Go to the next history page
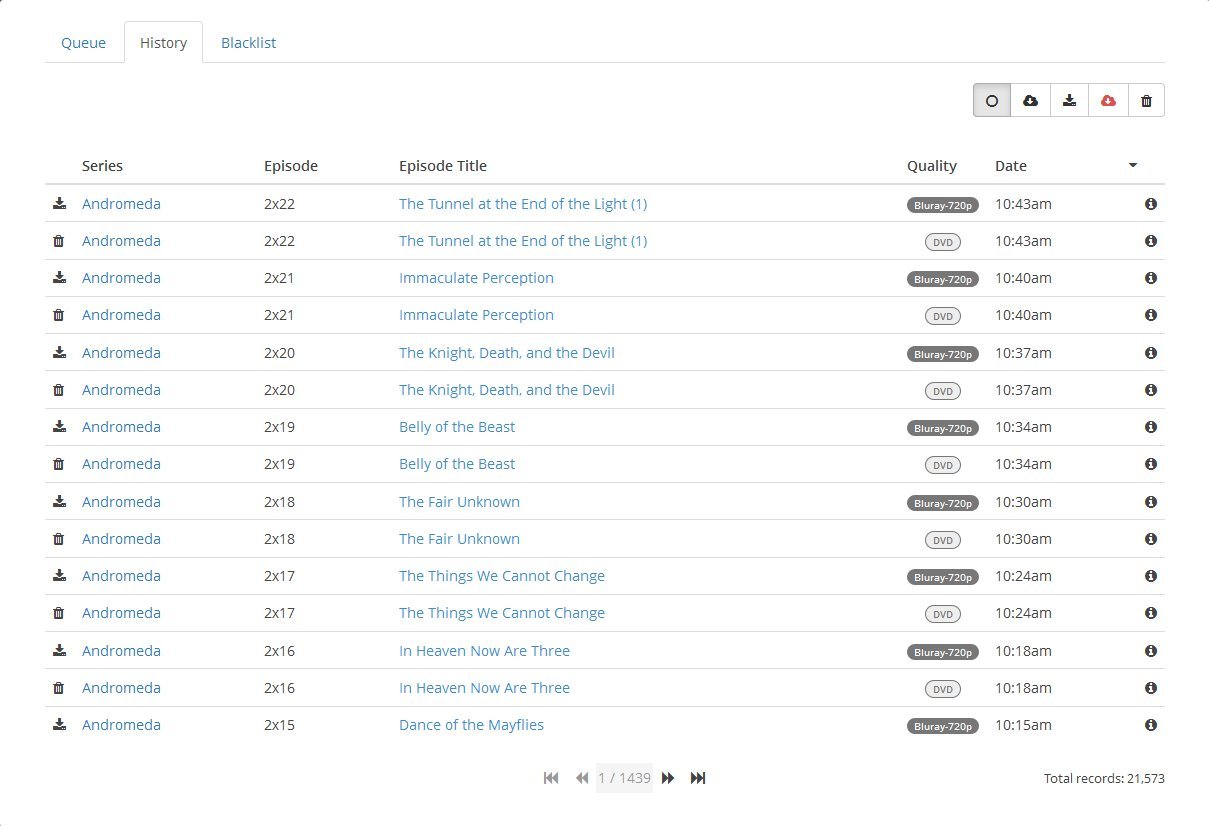This screenshot has height=826, width=1209. [x=668, y=778]
